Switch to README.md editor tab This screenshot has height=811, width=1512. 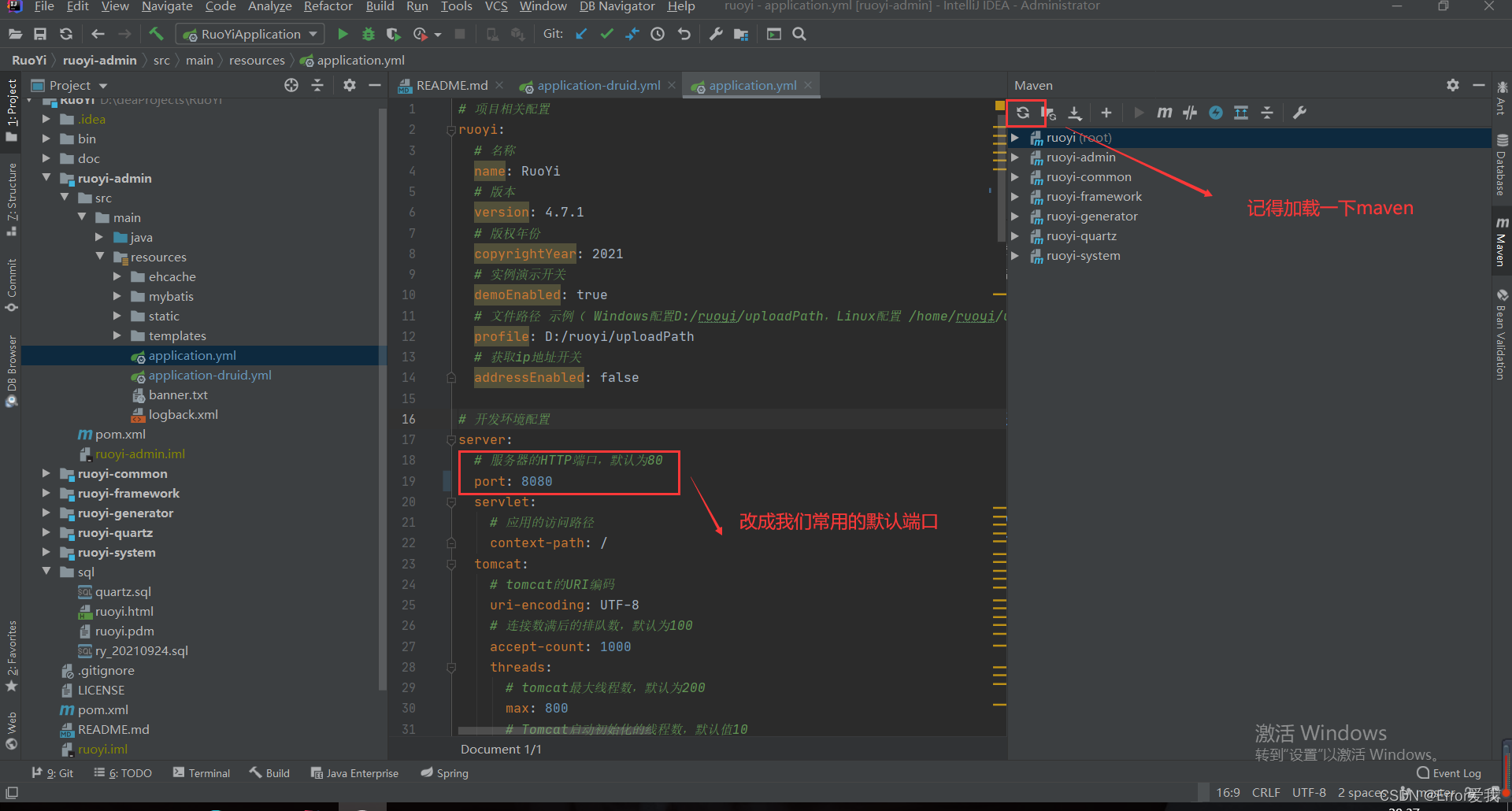click(451, 85)
